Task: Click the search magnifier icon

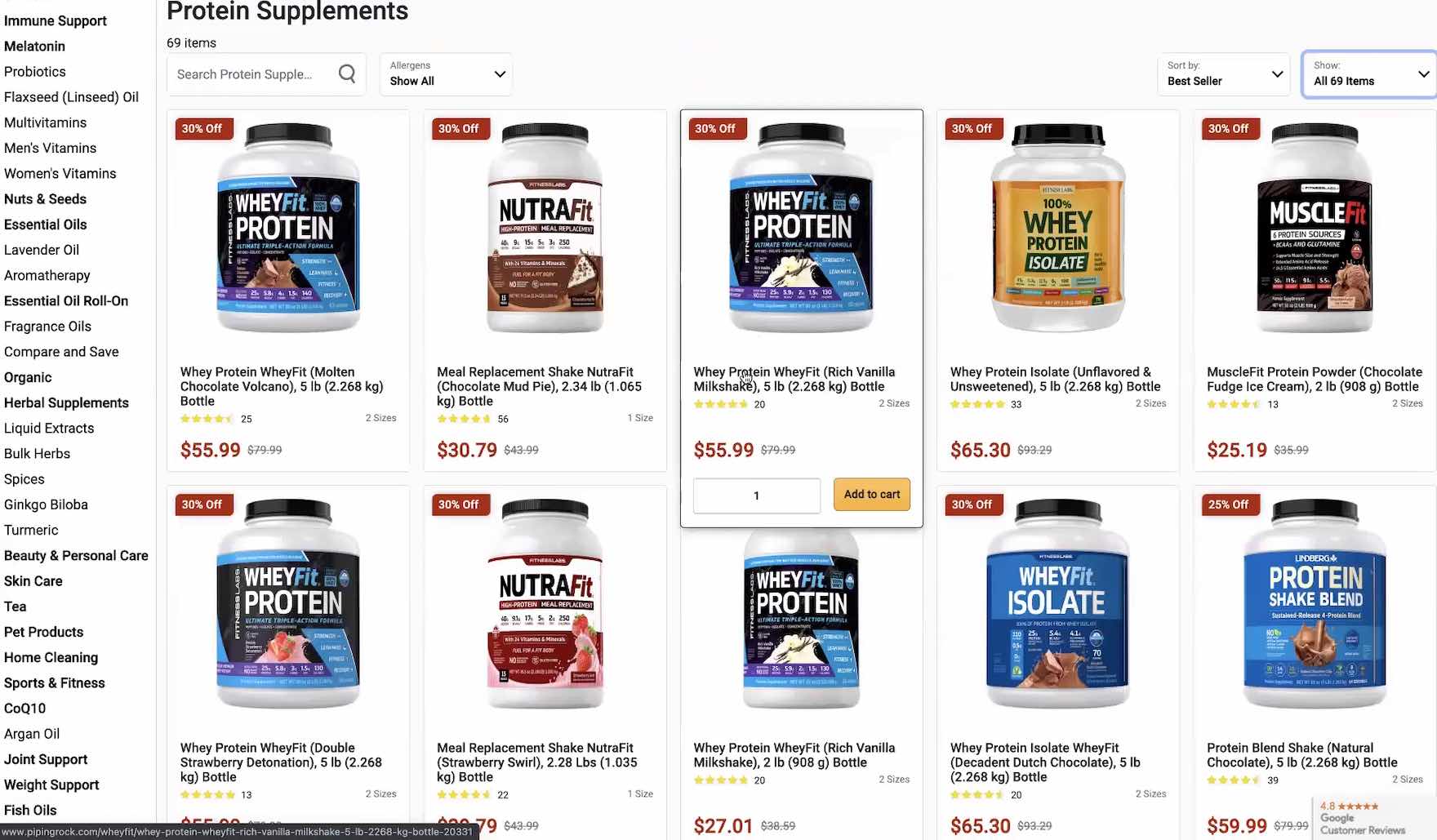Action: point(347,74)
